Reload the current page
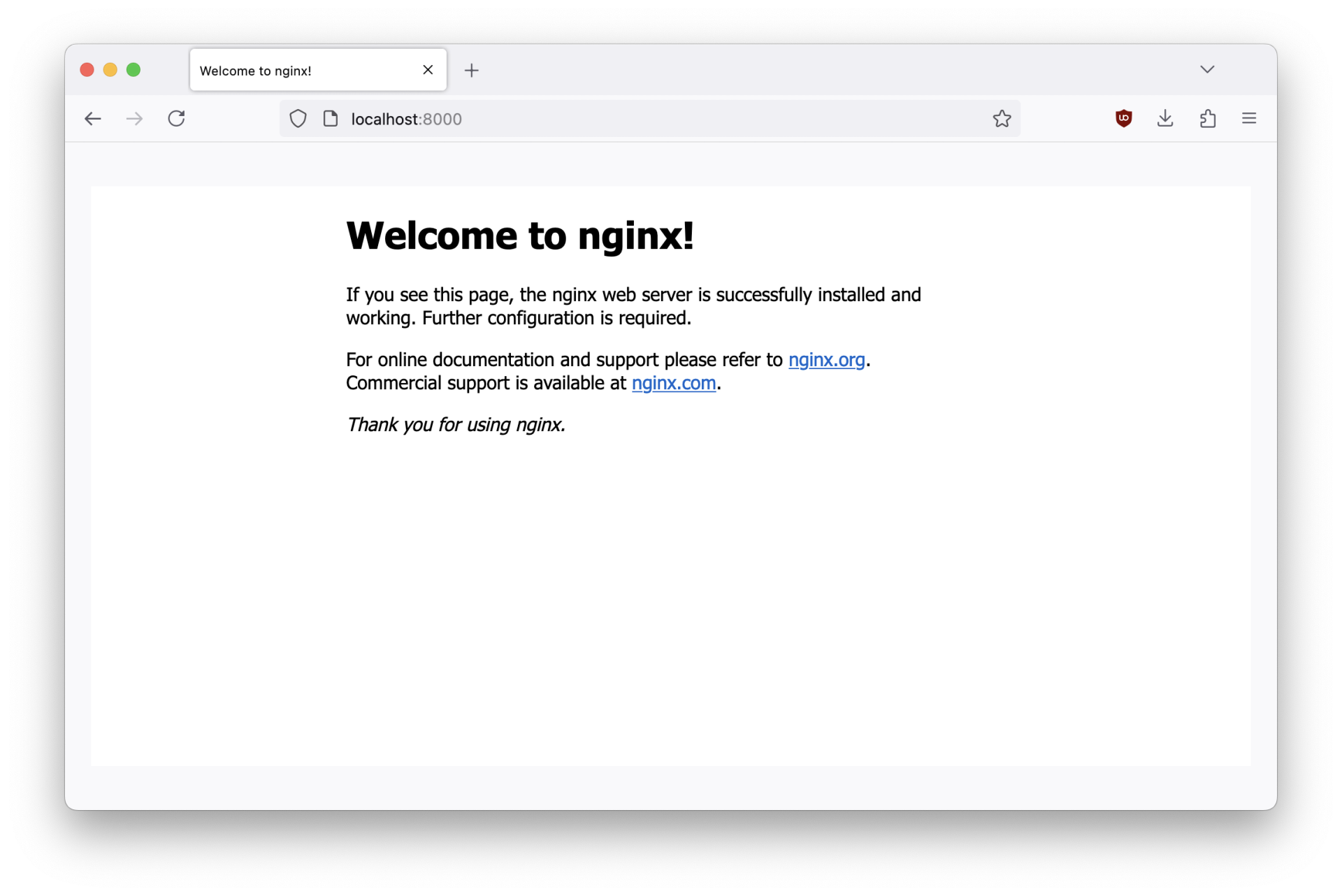The width and height of the screenshot is (1342, 896). coord(176,118)
